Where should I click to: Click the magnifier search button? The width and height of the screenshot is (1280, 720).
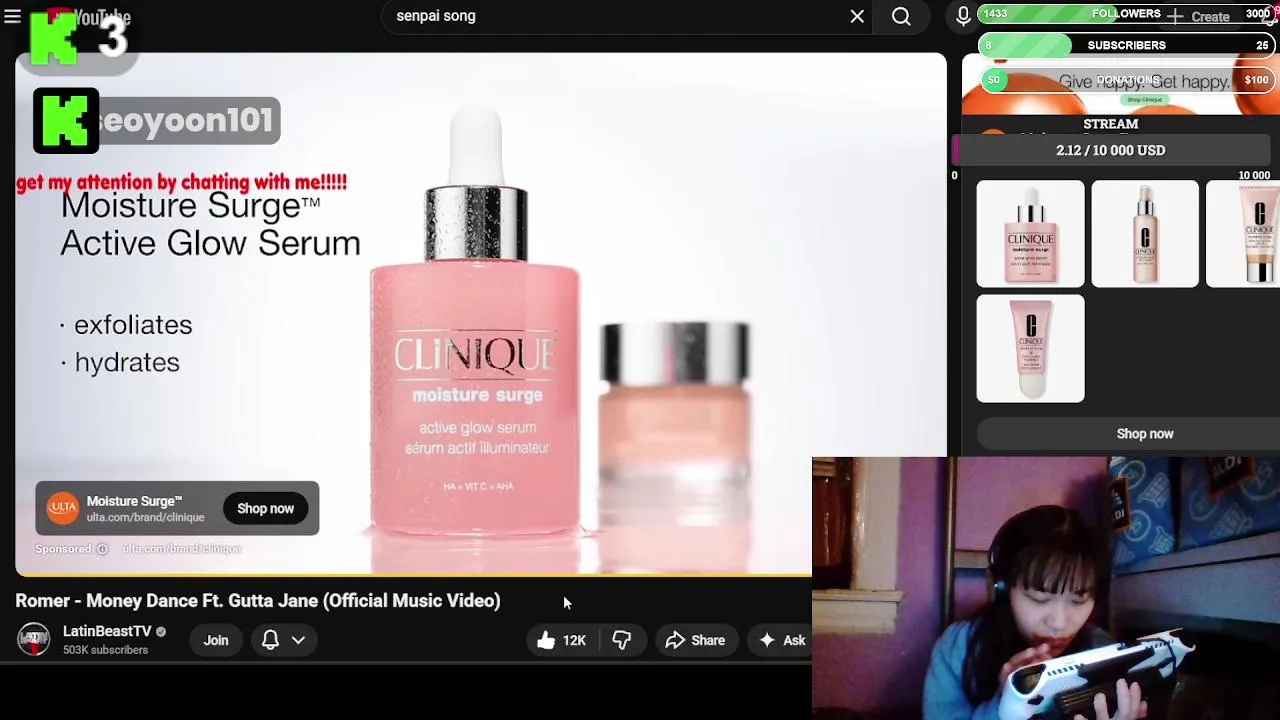click(901, 16)
